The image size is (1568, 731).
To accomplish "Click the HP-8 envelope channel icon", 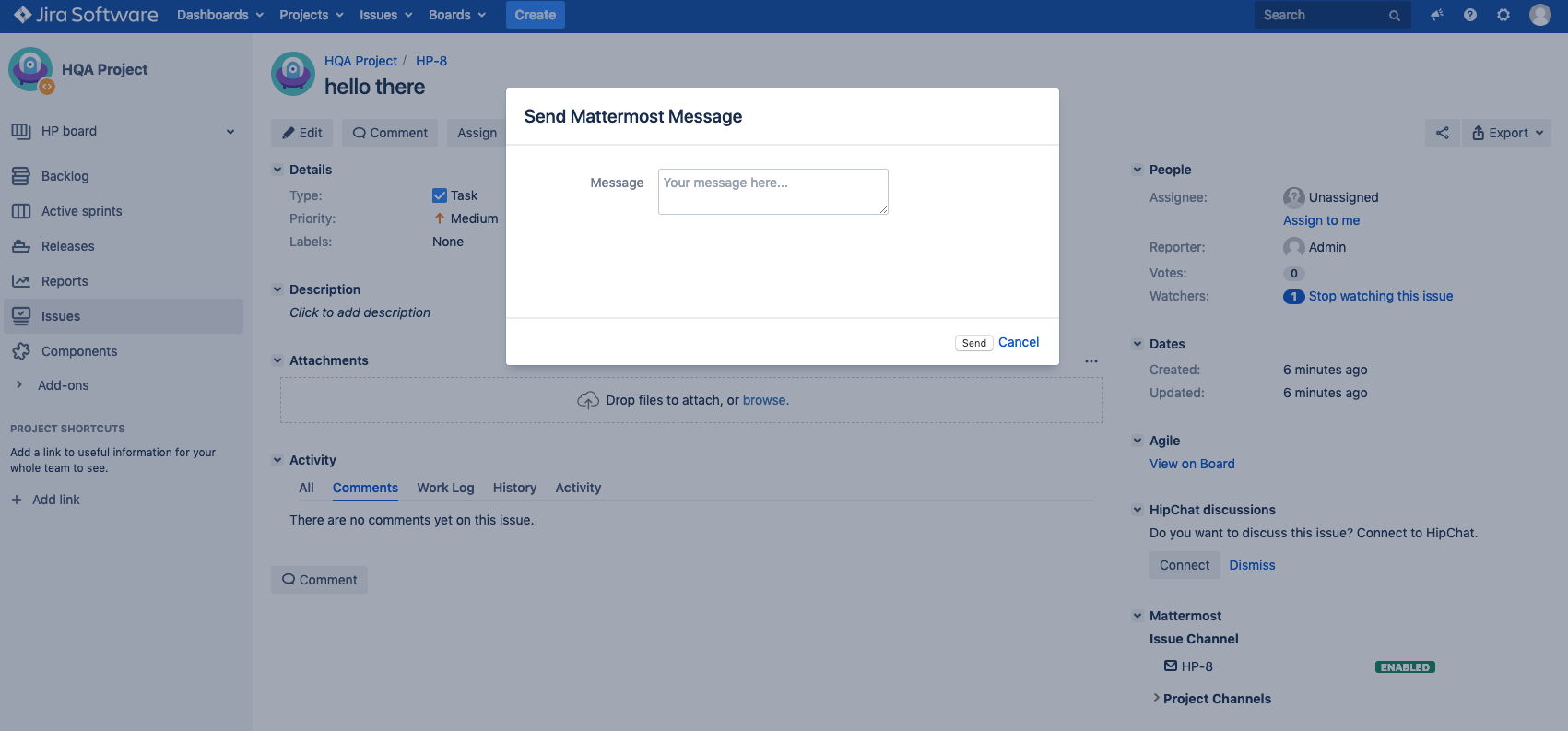I will 1171,666.
